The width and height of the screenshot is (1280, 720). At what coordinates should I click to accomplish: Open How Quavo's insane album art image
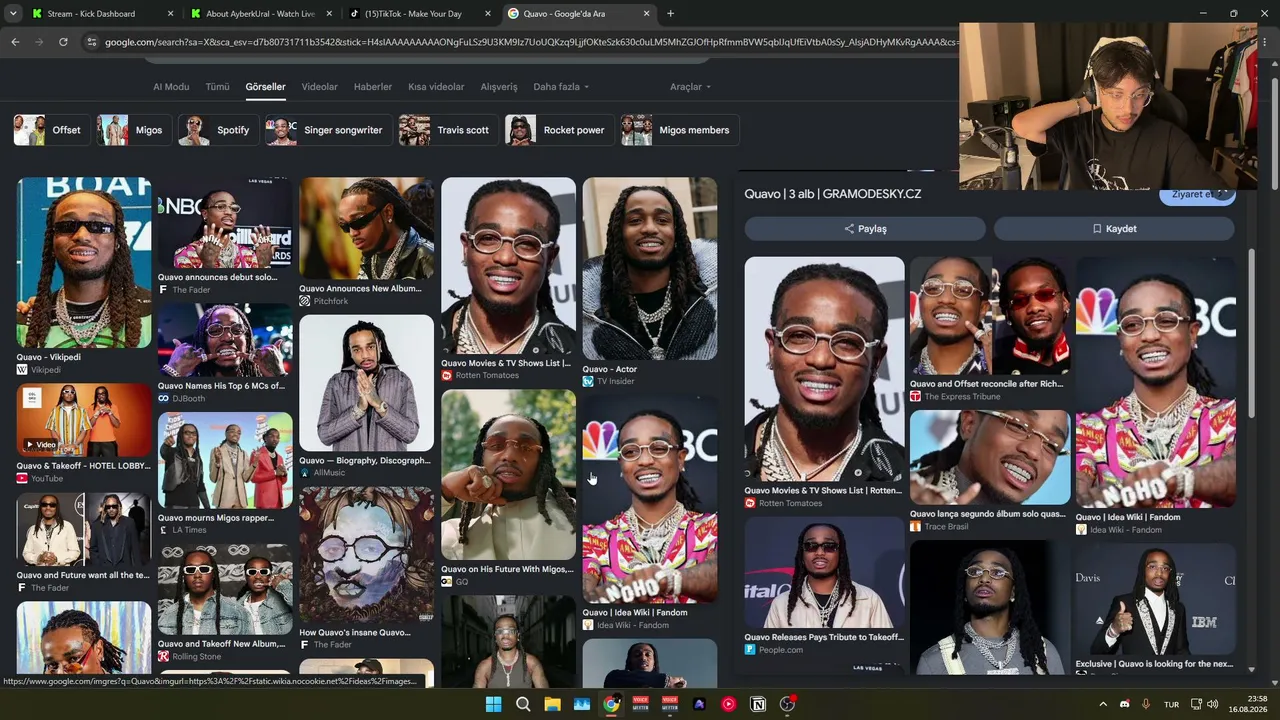pyautogui.click(x=367, y=556)
